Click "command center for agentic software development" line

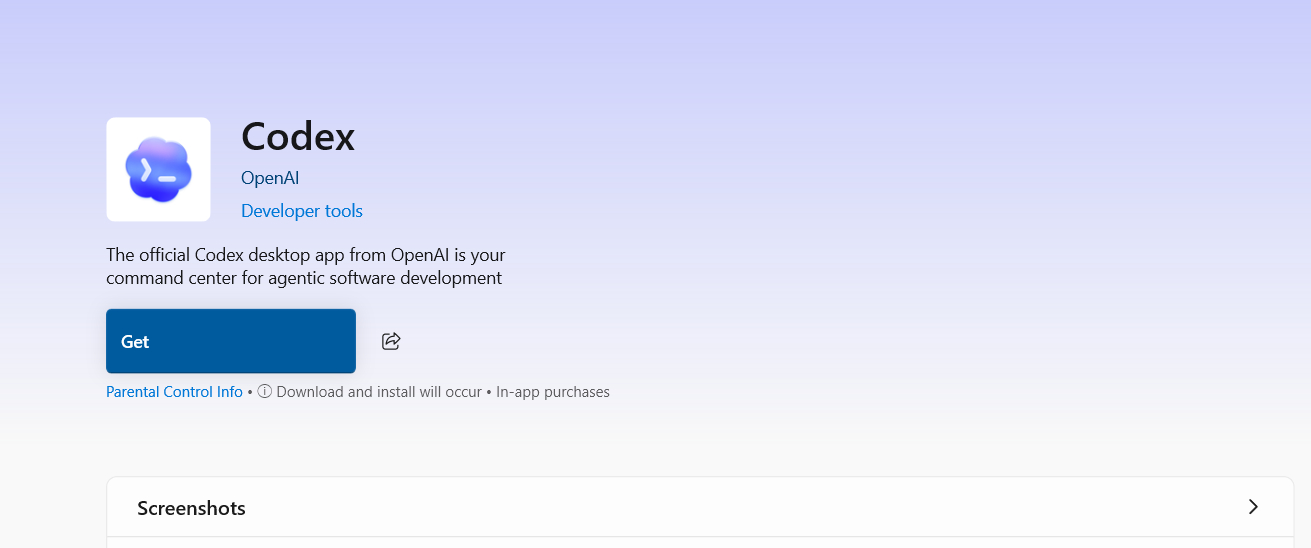(x=304, y=278)
